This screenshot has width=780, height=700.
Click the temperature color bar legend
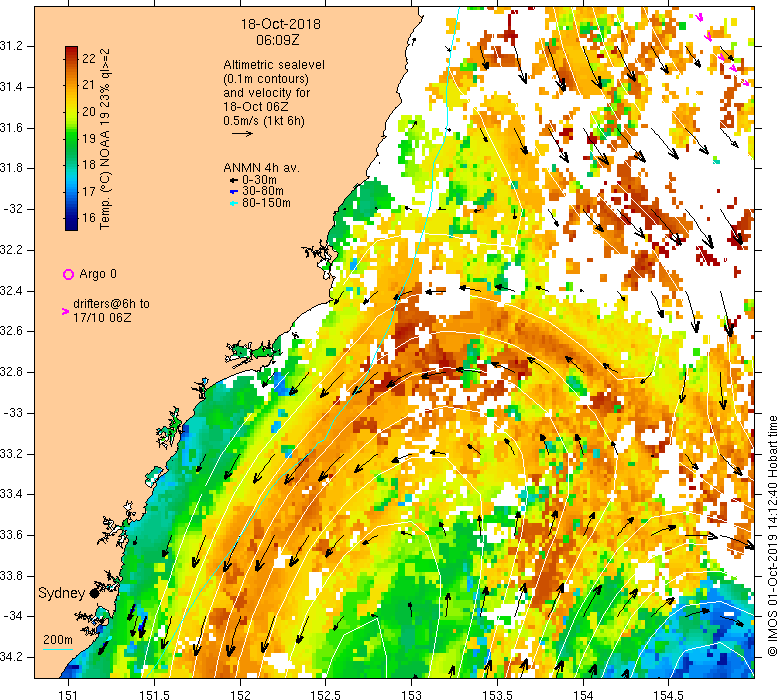pos(71,138)
